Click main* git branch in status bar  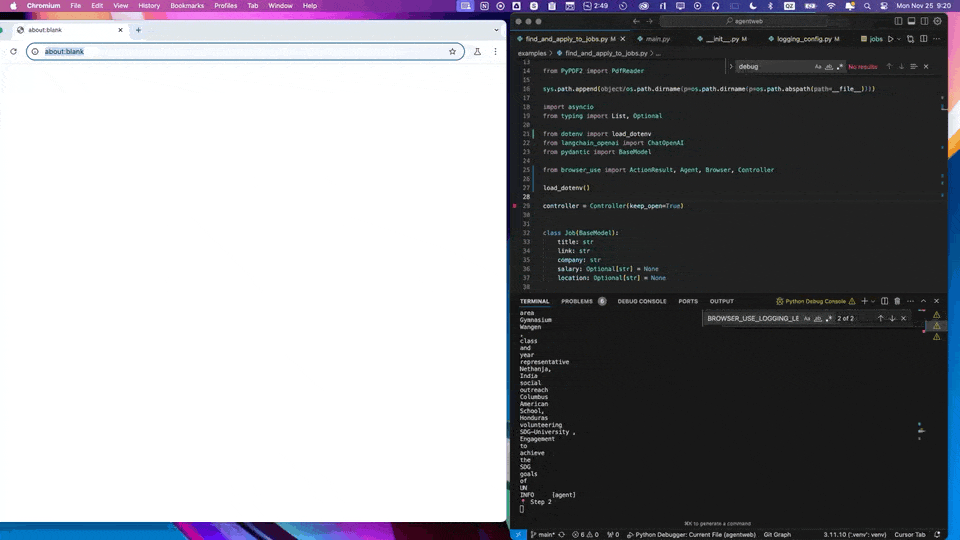pos(543,534)
